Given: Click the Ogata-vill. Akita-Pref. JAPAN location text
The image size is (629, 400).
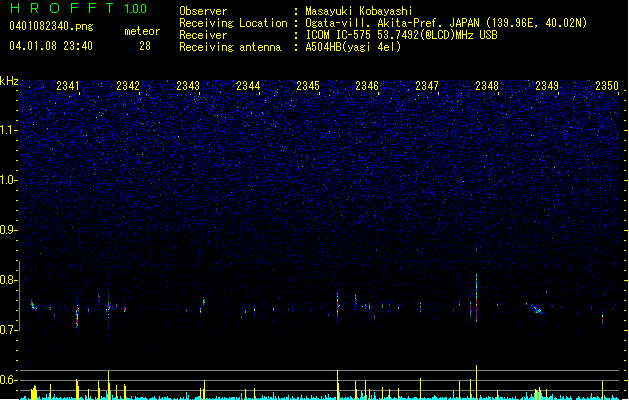Looking at the screenshot, I should pyautogui.click(x=446, y=23).
